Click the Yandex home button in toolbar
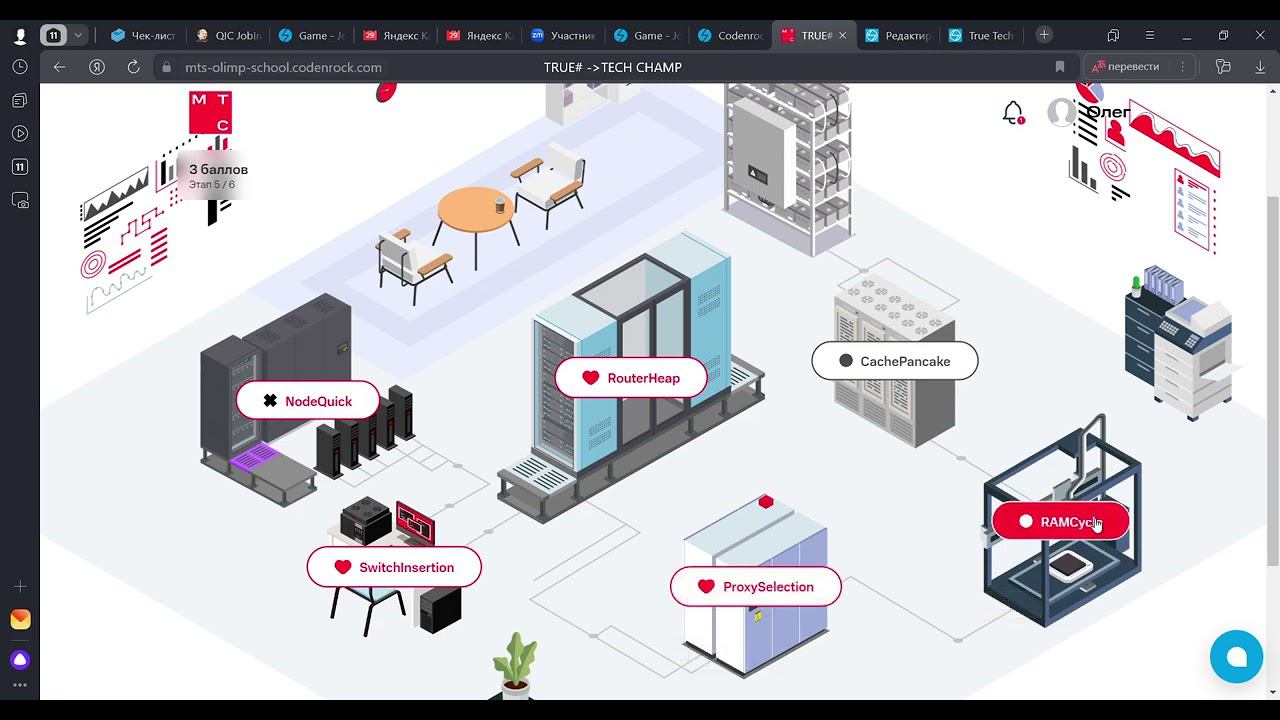Screen dimensions: 1280x720 click(97, 67)
